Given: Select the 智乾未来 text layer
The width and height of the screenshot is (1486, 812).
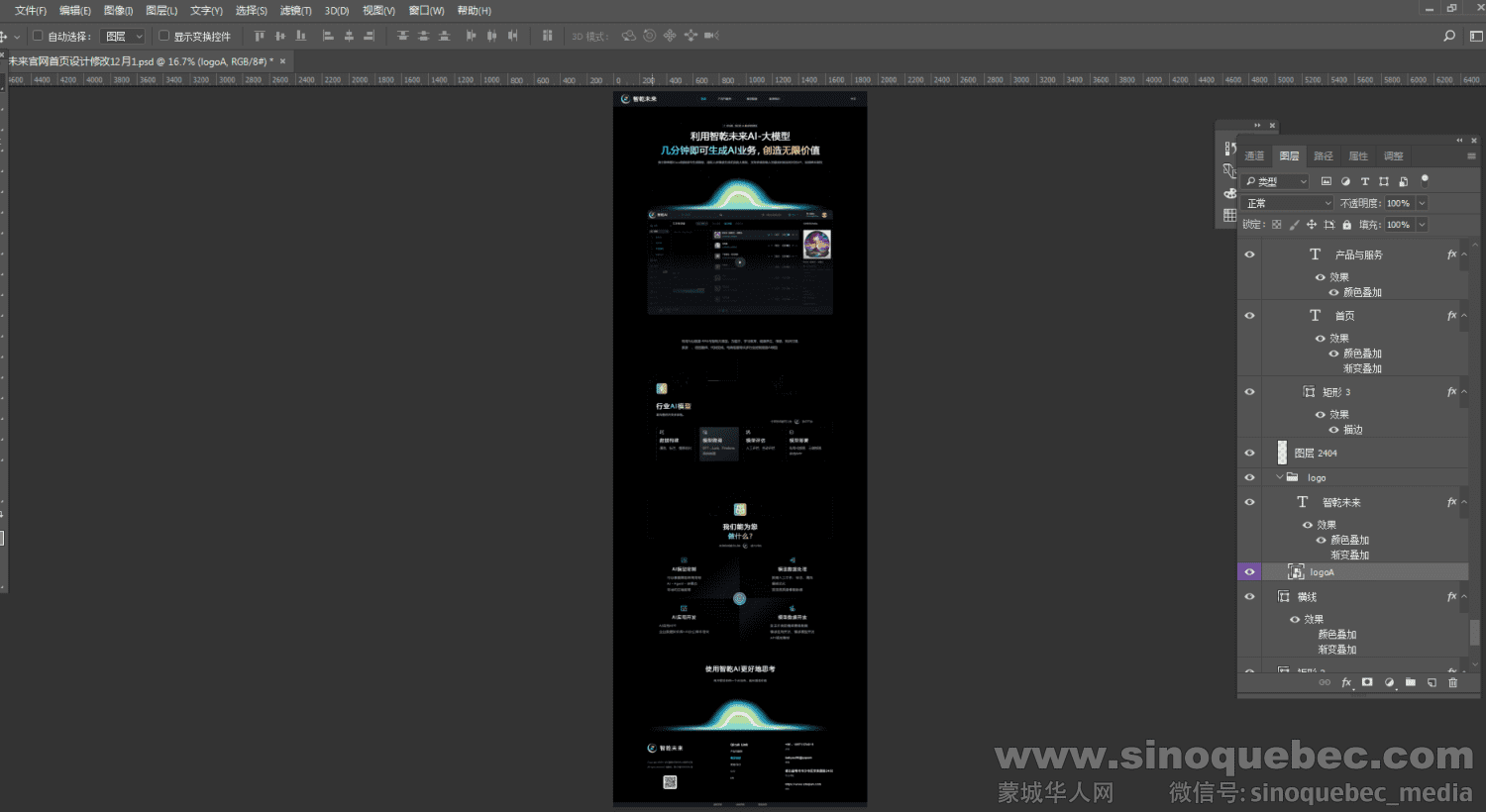Looking at the screenshot, I should (x=1341, y=502).
